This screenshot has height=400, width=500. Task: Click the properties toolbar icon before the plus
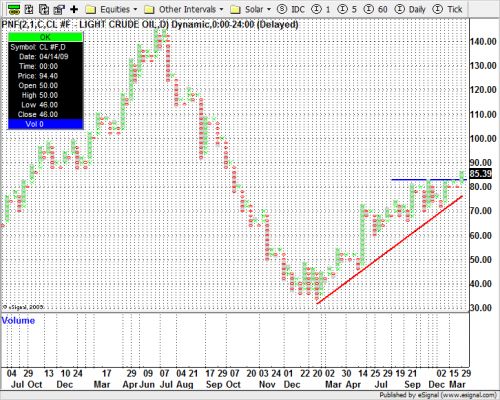[59, 9]
